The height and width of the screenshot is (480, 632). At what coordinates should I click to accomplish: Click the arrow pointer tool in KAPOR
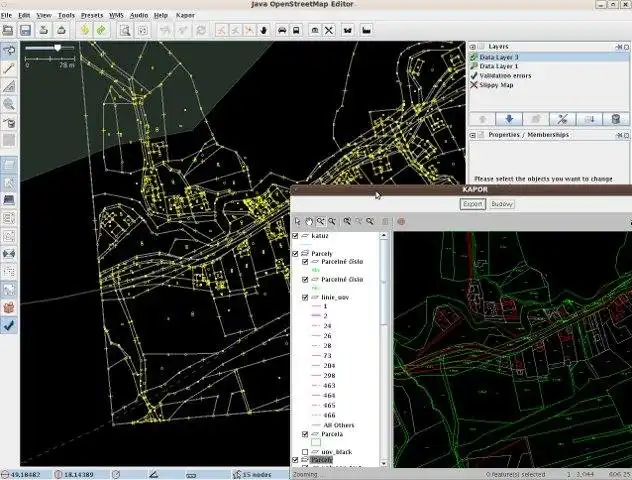(298, 221)
